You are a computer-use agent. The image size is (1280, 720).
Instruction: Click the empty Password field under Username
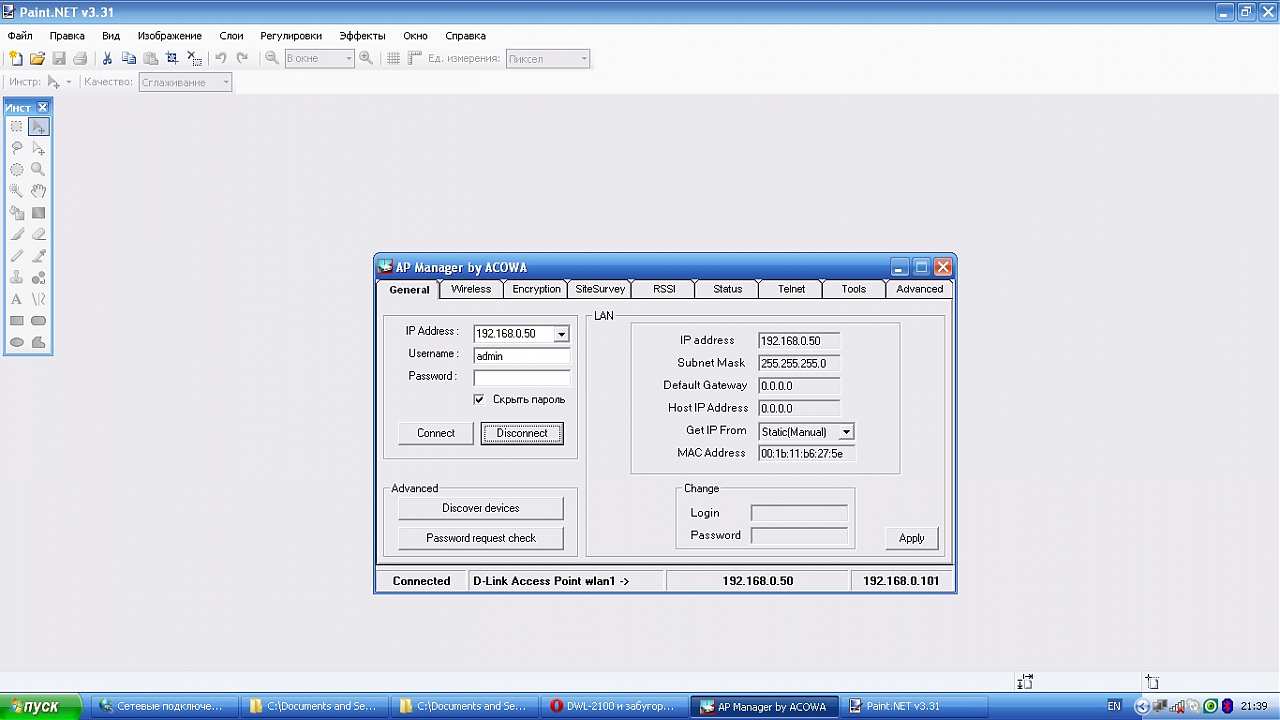pos(522,378)
